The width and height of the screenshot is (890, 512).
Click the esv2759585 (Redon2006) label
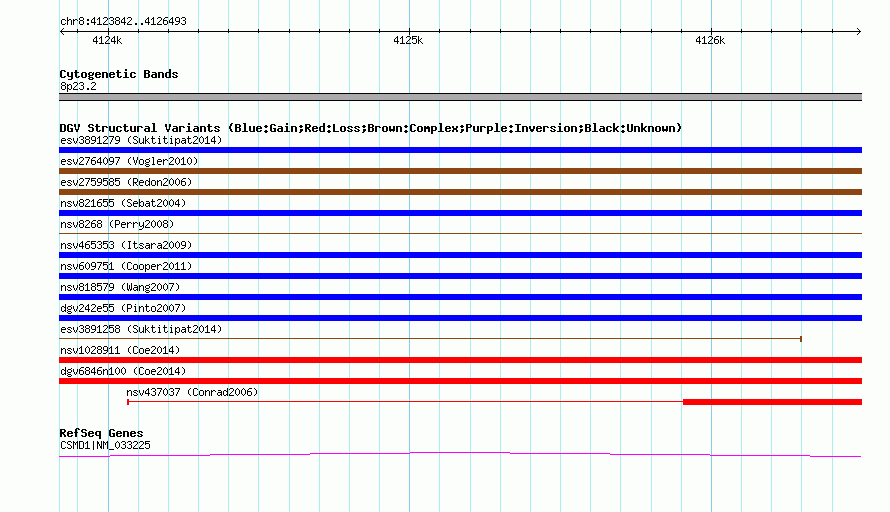pyautogui.click(x=126, y=182)
